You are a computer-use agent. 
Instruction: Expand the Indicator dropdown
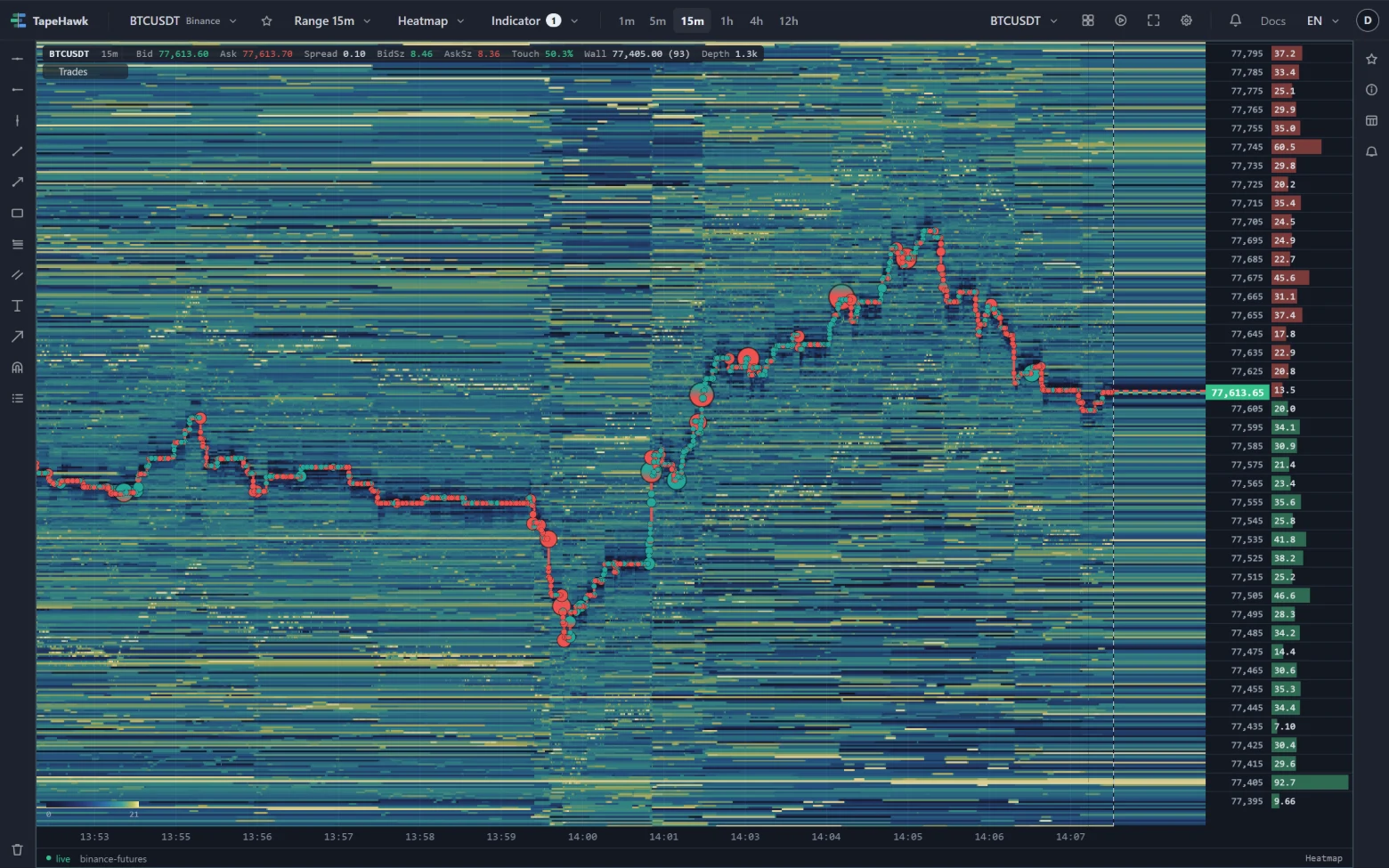coord(534,20)
